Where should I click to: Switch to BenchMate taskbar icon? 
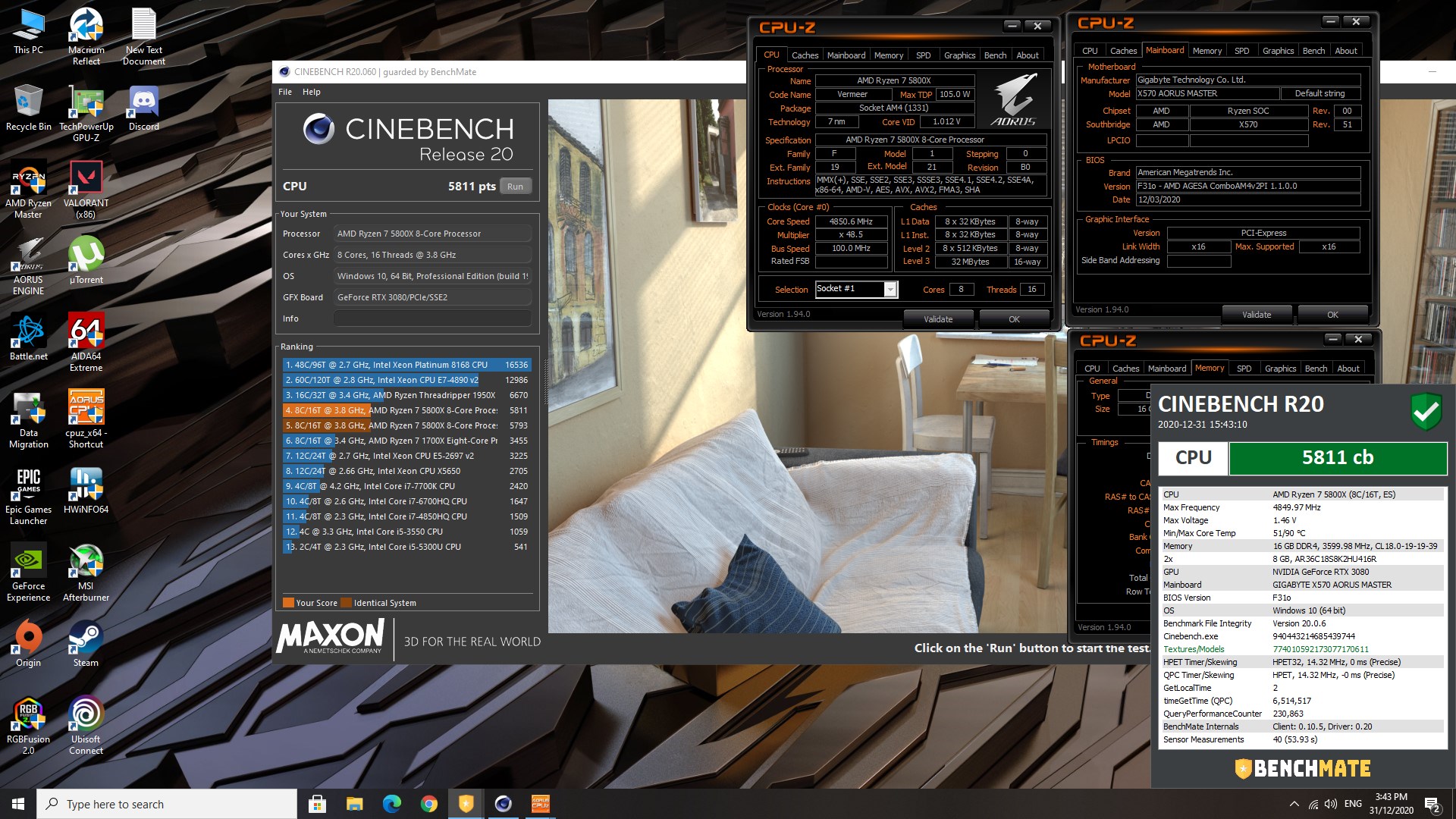(x=466, y=804)
